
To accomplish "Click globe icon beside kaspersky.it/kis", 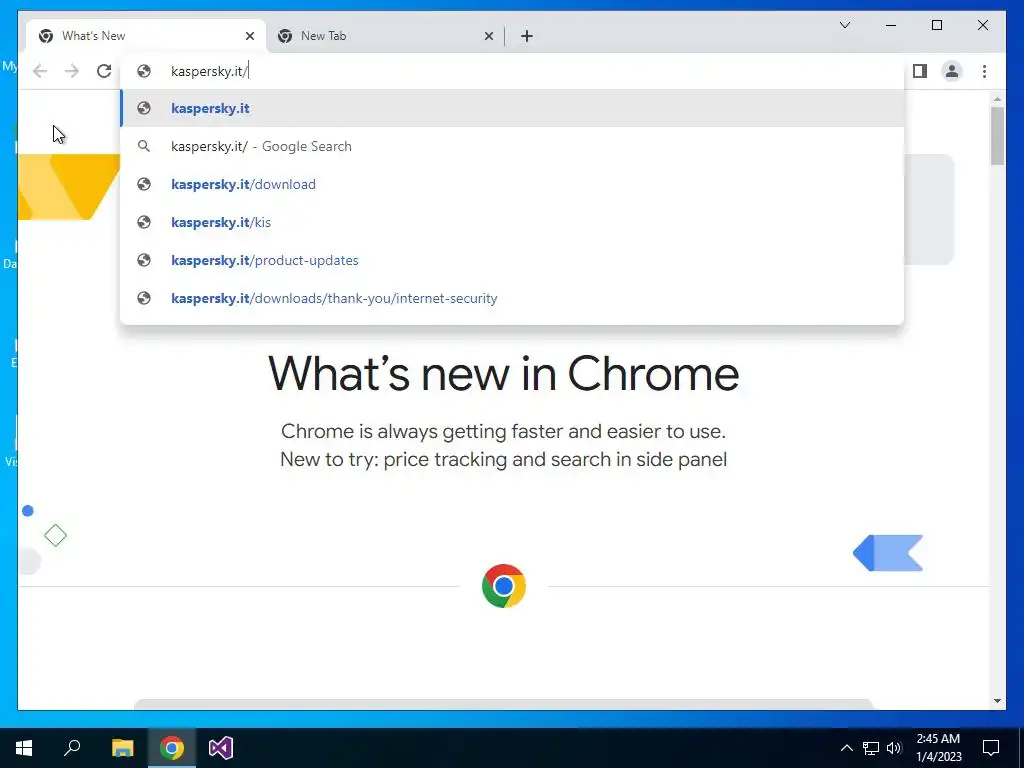I will pos(144,222).
